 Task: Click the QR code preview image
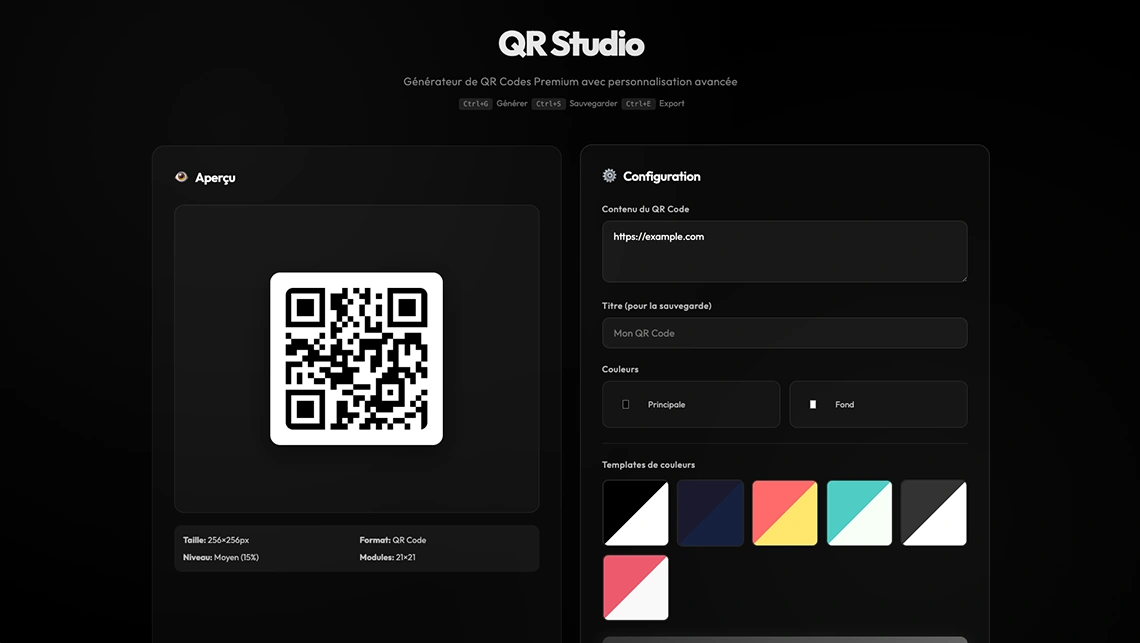pos(356,359)
